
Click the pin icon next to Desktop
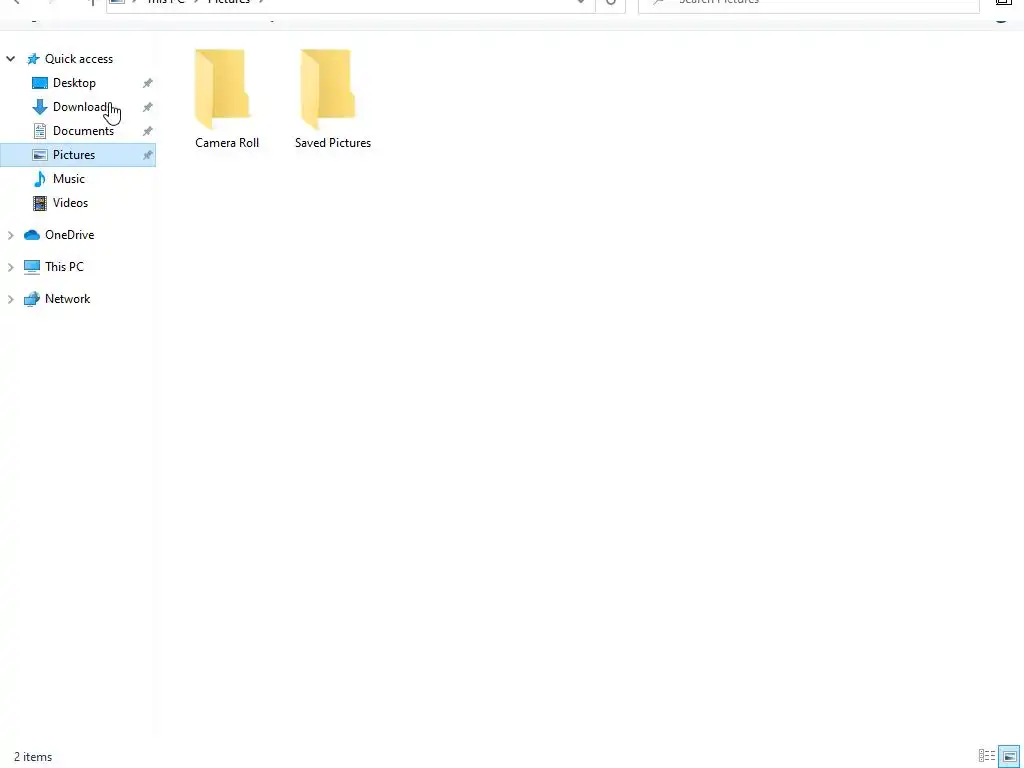tap(148, 83)
